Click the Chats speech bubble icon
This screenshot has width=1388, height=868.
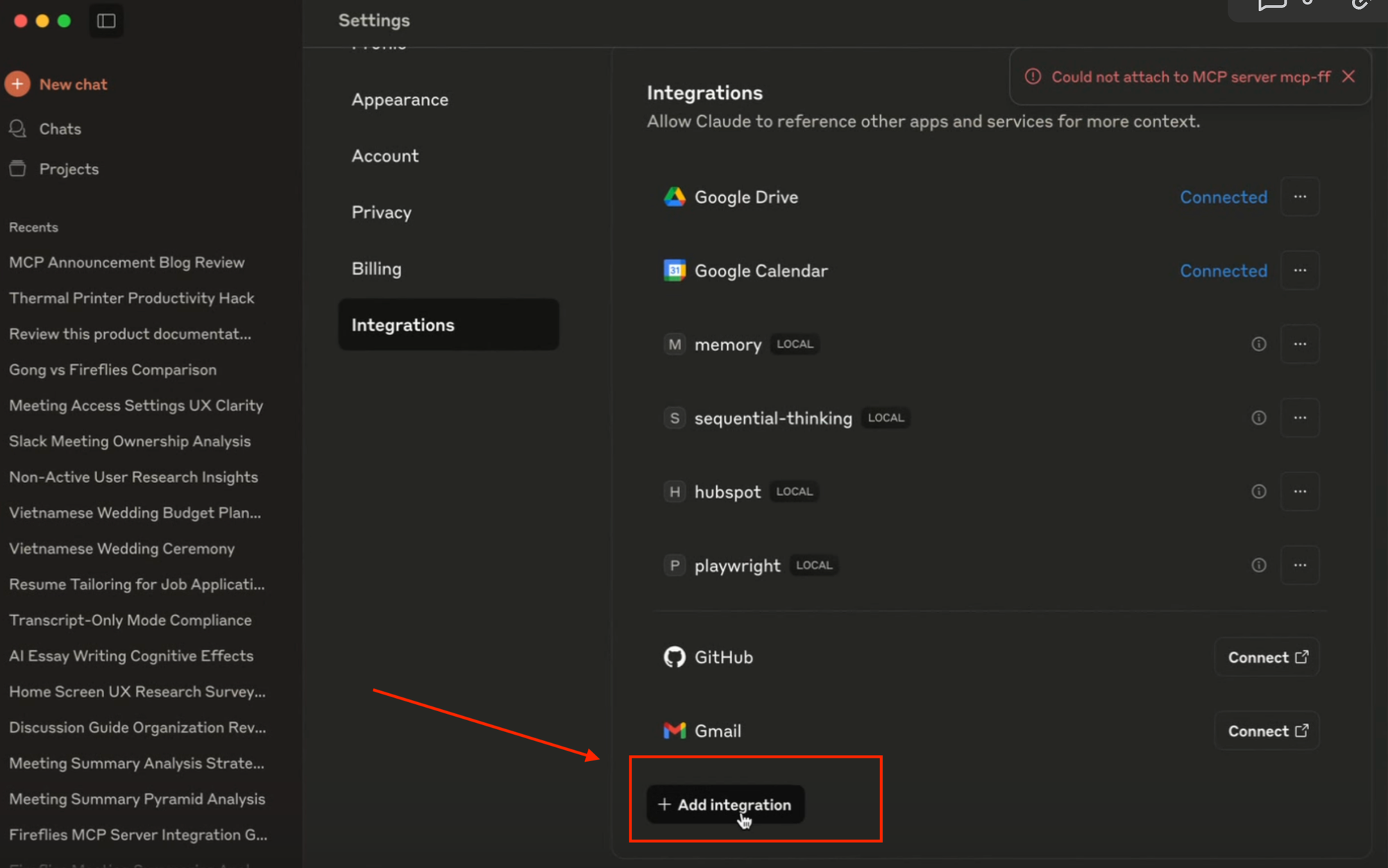[x=17, y=129]
